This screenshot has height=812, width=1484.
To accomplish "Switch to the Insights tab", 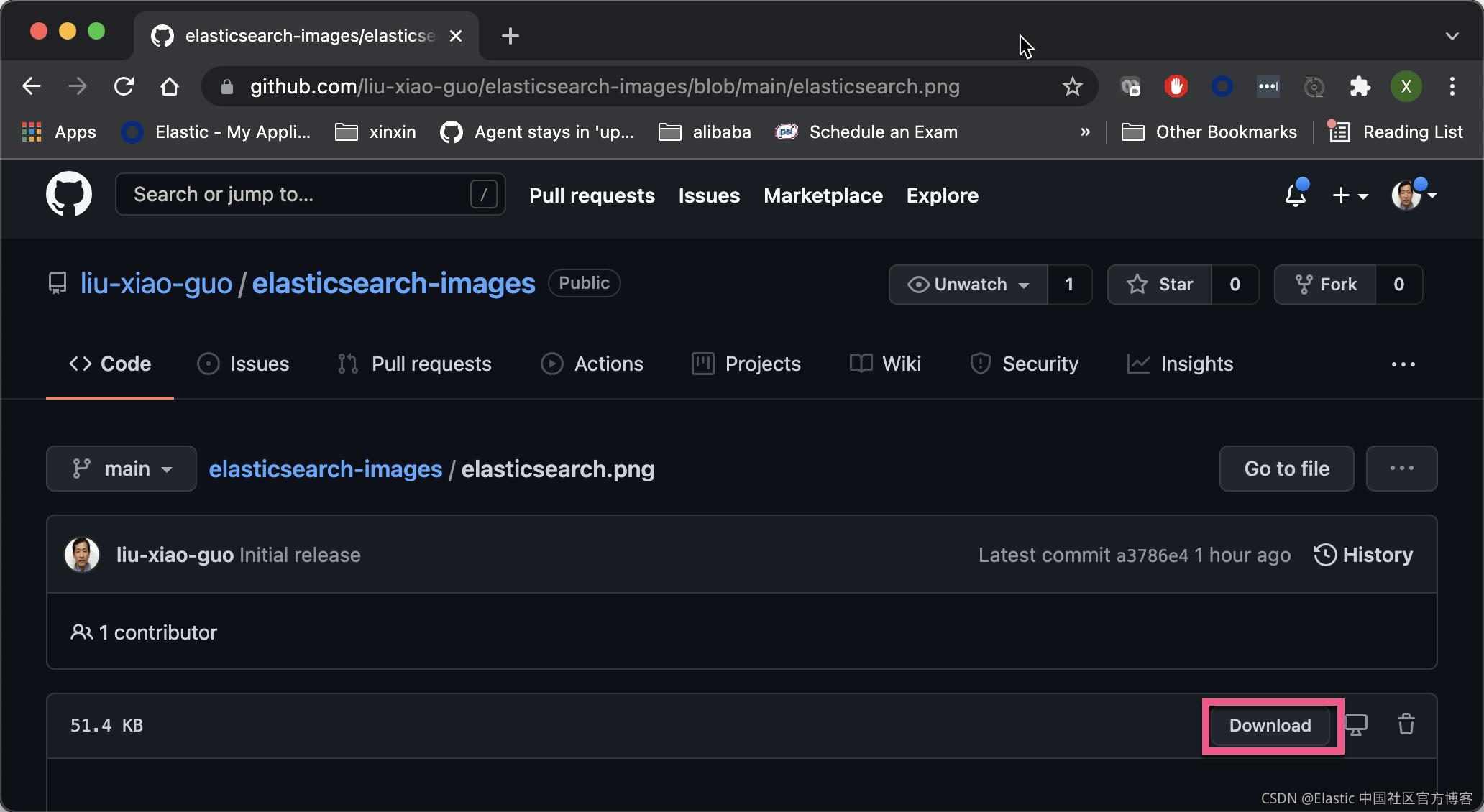I will pos(1180,364).
